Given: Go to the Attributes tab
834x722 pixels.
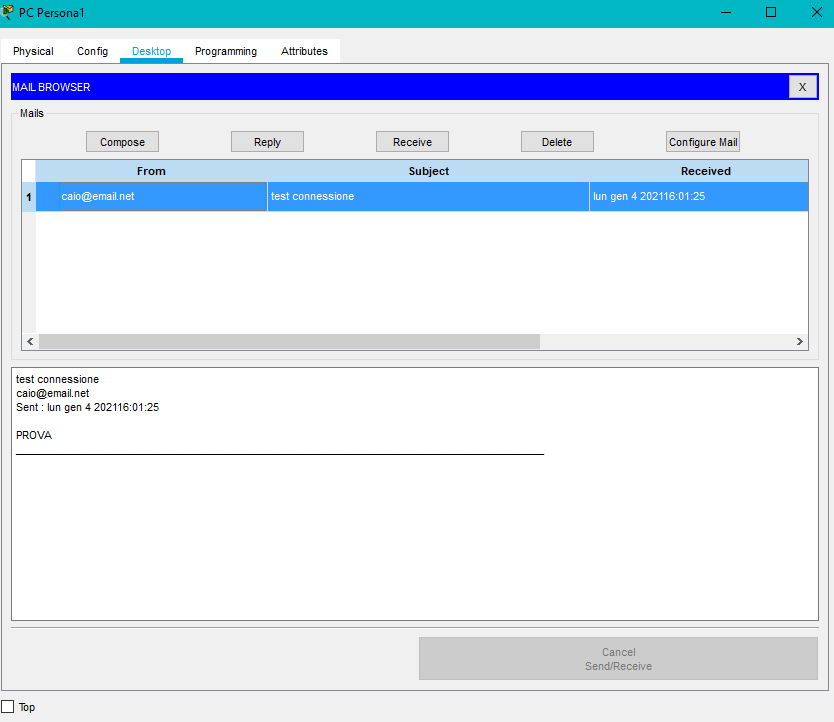Looking at the screenshot, I should click(x=304, y=51).
